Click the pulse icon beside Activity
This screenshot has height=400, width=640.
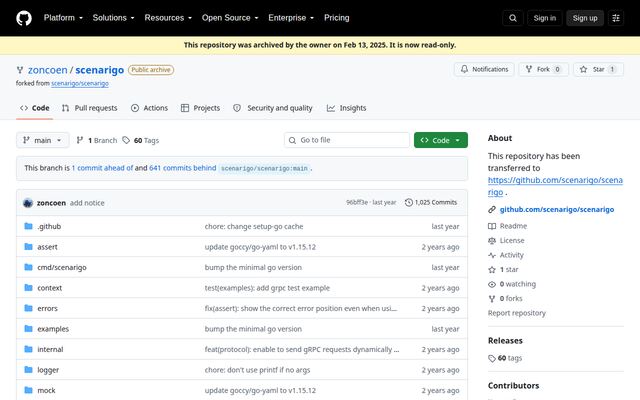[x=492, y=255]
